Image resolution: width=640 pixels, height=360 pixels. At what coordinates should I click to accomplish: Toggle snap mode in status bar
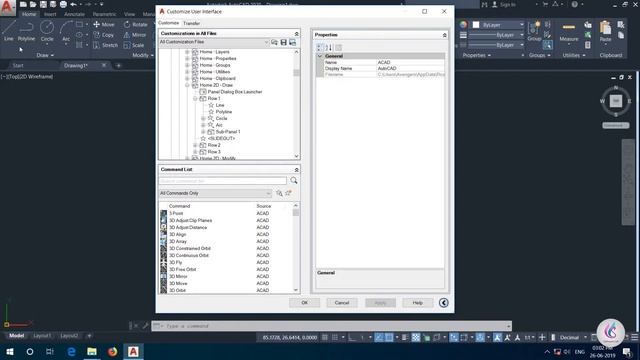click(335, 337)
